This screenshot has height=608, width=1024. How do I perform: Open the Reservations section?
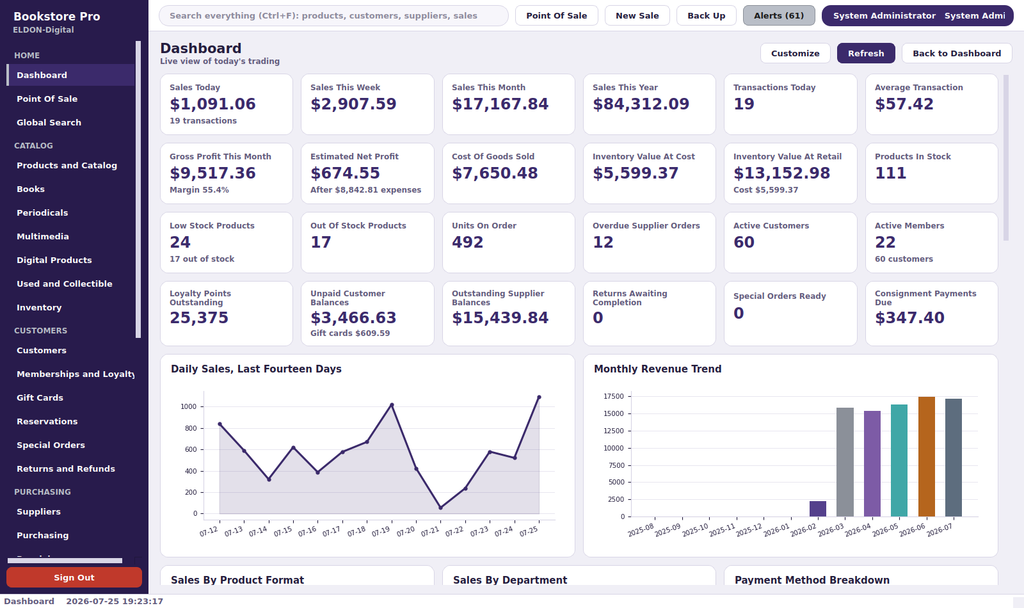(71, 421)
